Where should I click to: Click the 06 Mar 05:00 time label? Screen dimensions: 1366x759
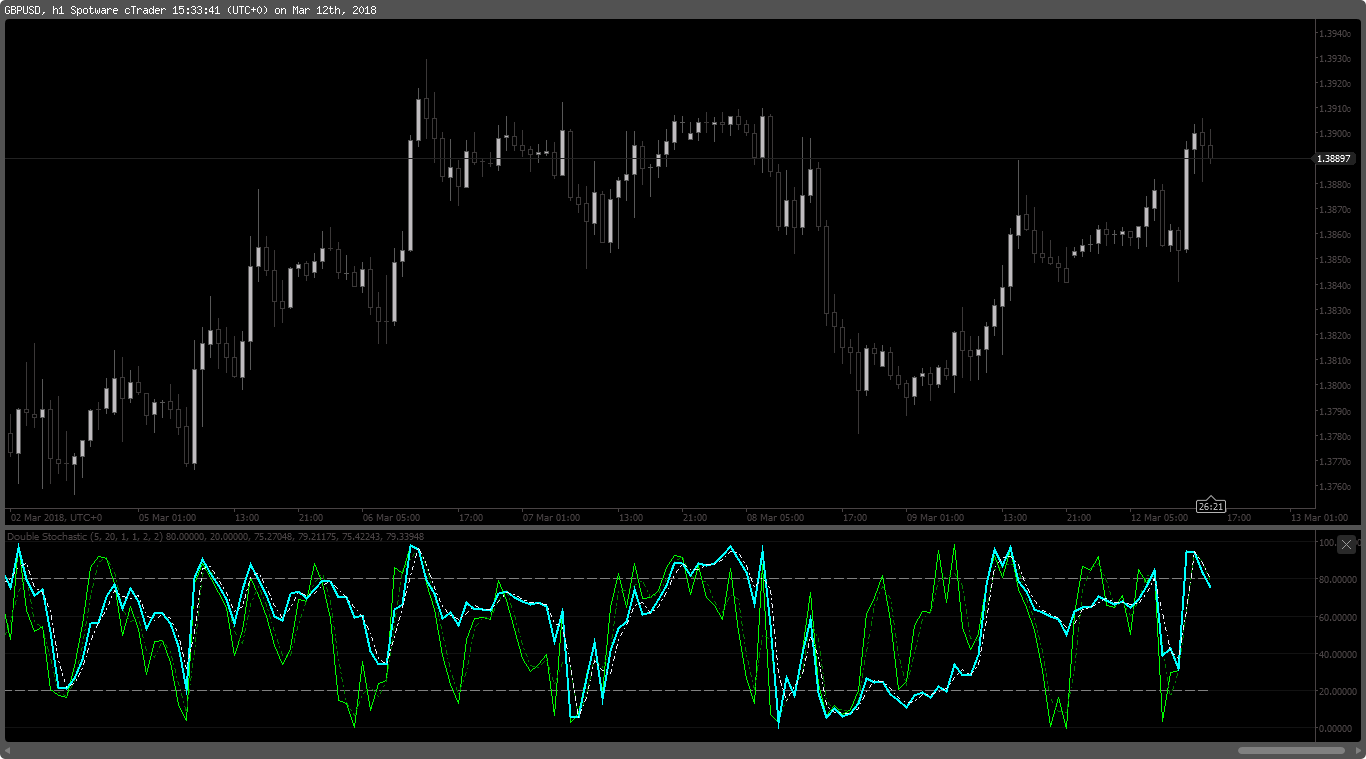[x=391, y=518]
